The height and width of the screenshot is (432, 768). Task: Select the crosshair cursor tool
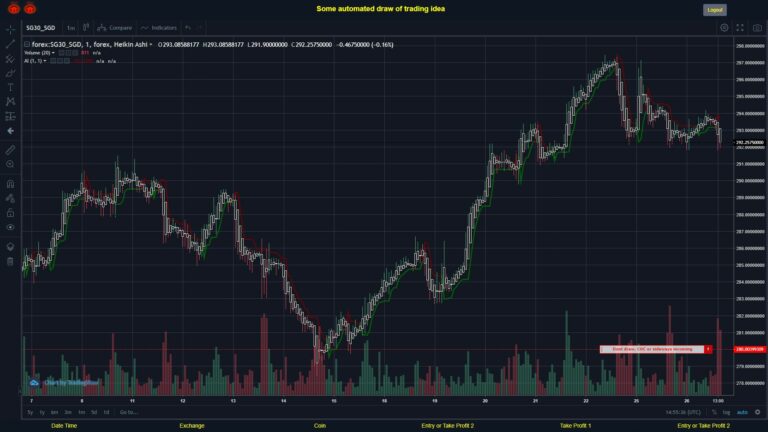(10, 29)
